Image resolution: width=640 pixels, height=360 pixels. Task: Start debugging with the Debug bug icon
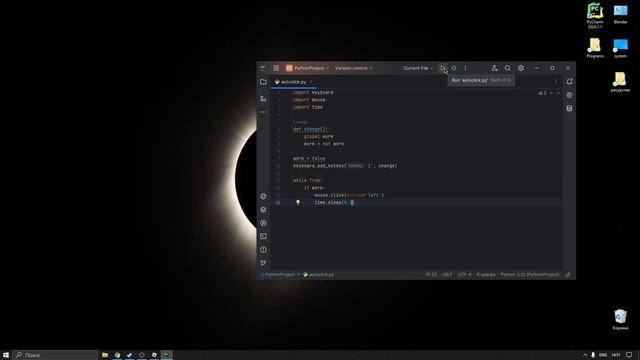[x=454, y=68]
